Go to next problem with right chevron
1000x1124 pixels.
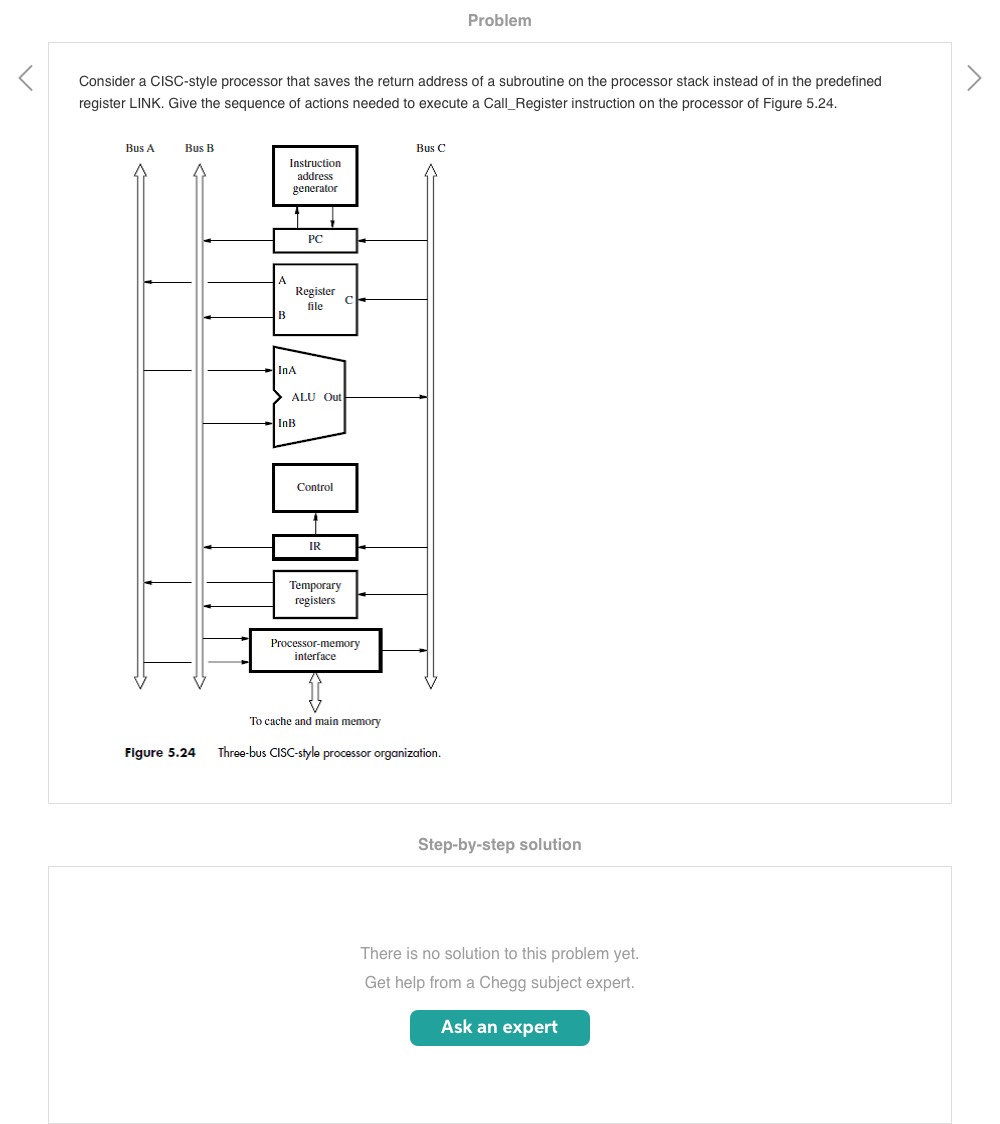(x=974, y=78)
